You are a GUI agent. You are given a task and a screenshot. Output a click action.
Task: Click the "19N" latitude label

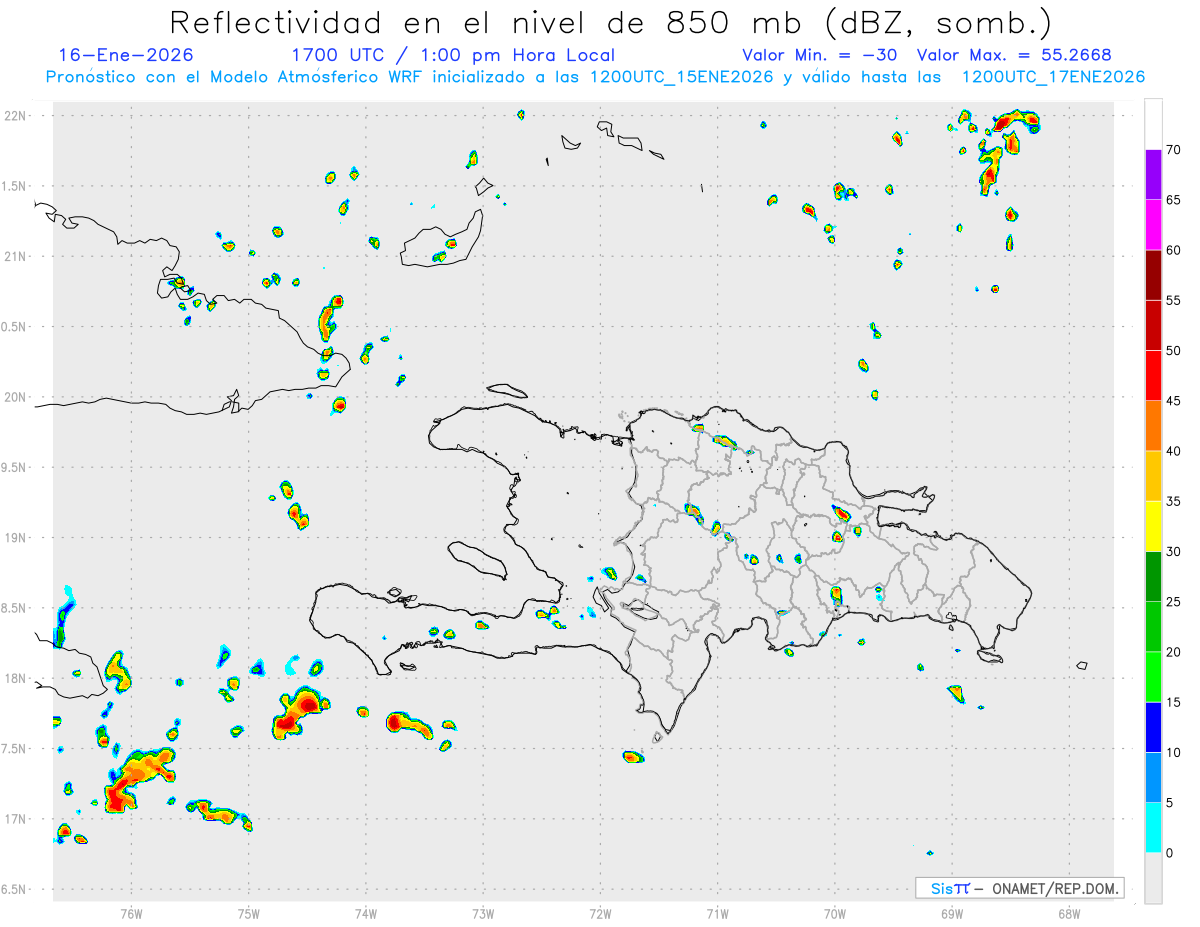17,538
